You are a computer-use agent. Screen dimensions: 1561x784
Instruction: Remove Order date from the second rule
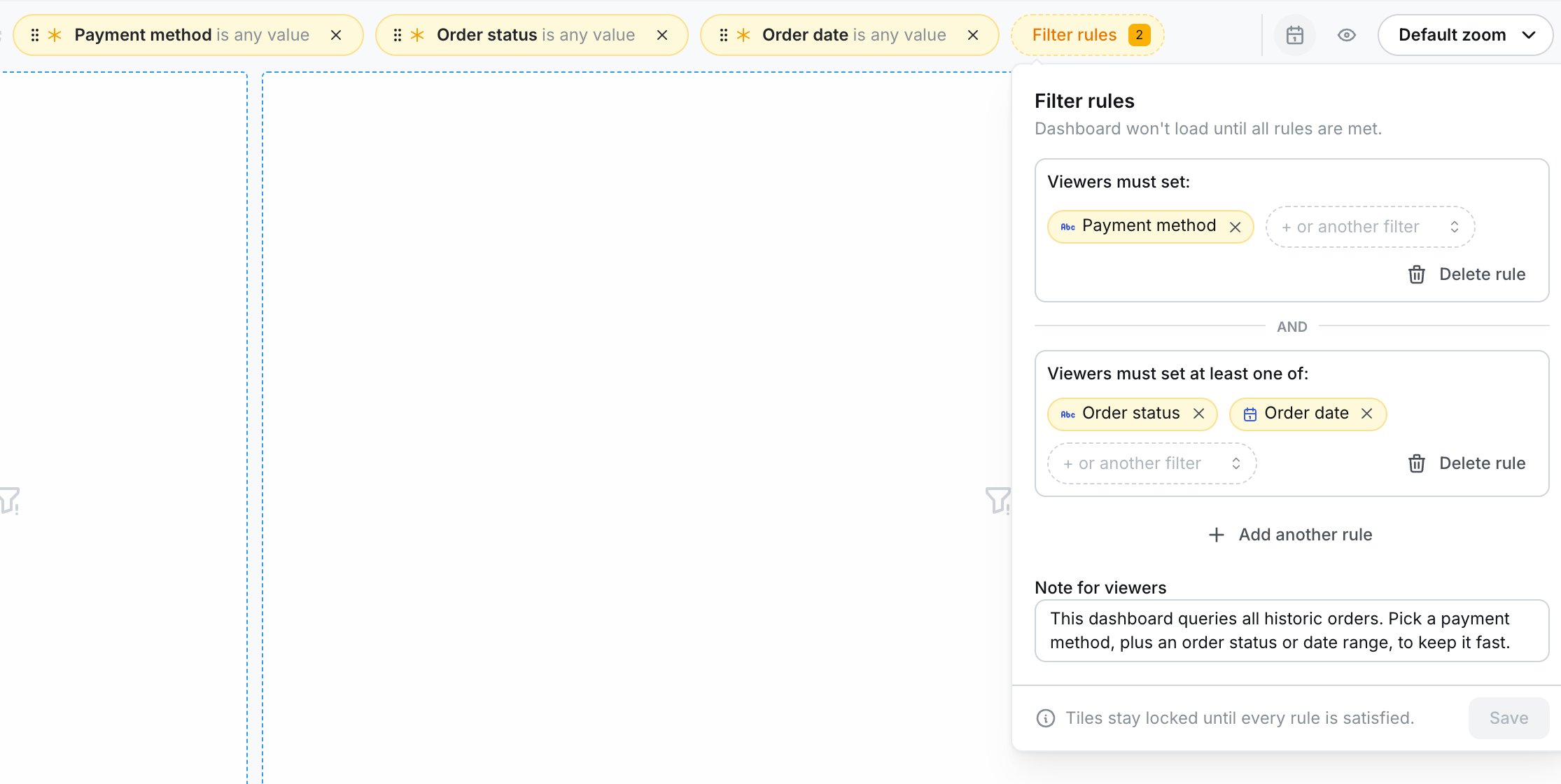tap(1367, 414)
